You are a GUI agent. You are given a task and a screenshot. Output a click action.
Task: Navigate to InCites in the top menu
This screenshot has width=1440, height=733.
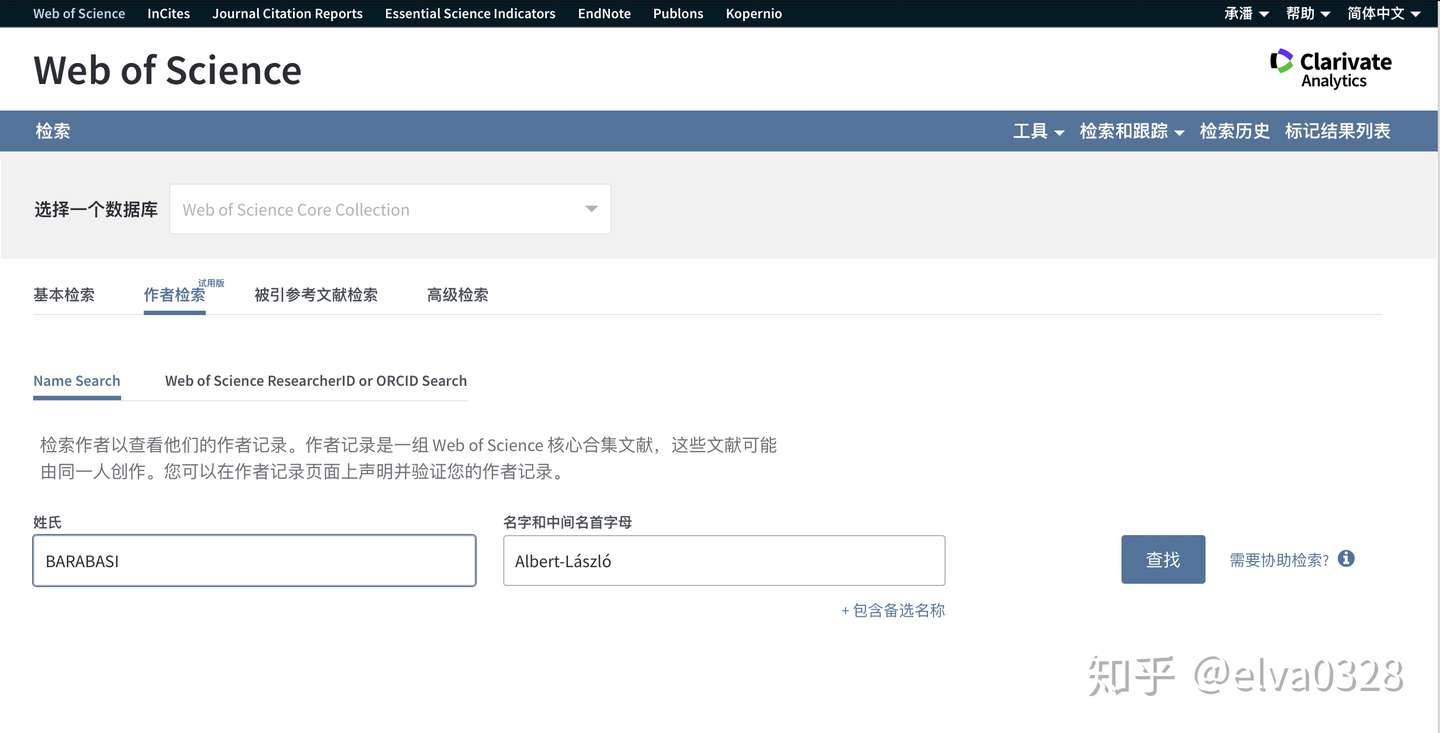pyautogui.click(x=167, y=13)
